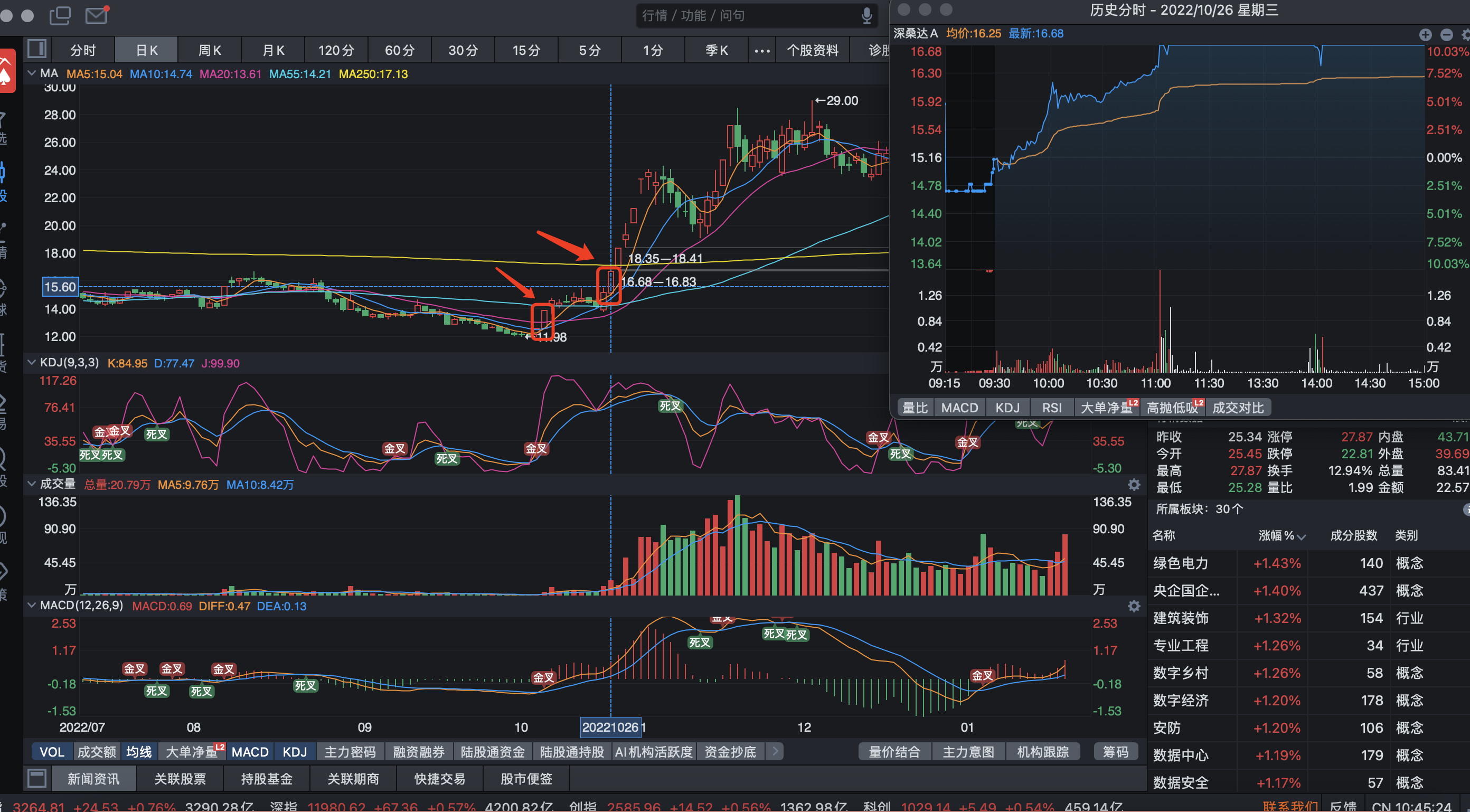Switch to 周K chart tab
The image size is (1470, 812).
(210, 50)
